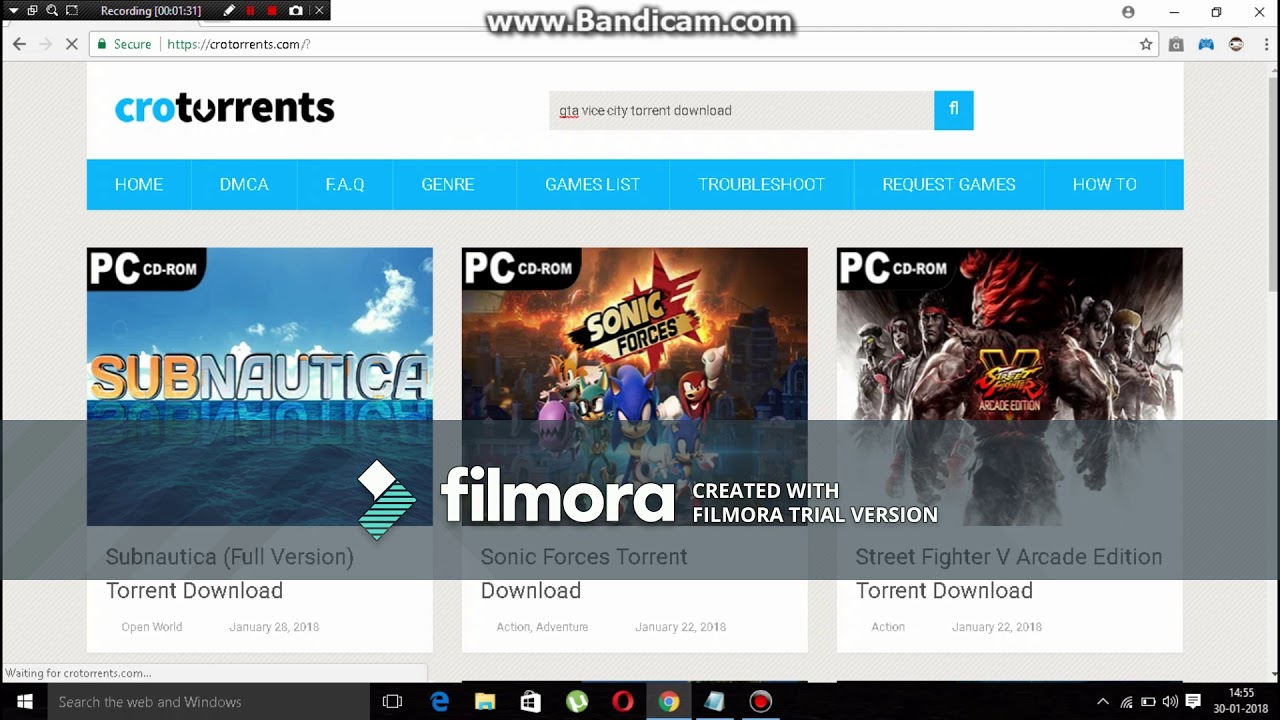The image size is (1280, 720).
Task: Open Windows Store from the taskbar
Action: click(x=531, y=702)
